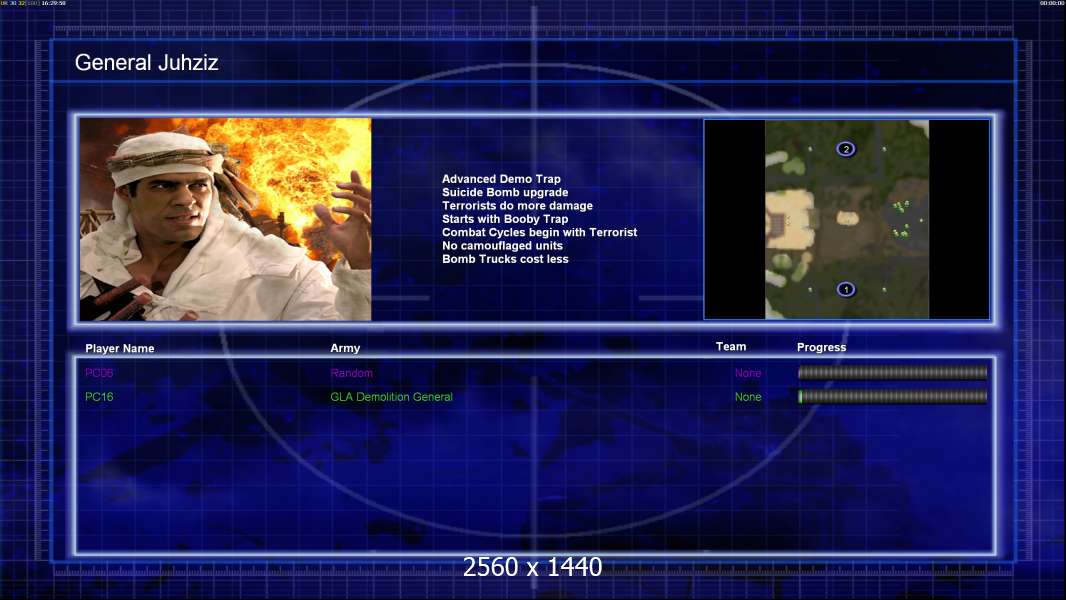The image size is (1066, 600).
Task: Click start position marker 2 on minimap
Action: tap(846, 149)
